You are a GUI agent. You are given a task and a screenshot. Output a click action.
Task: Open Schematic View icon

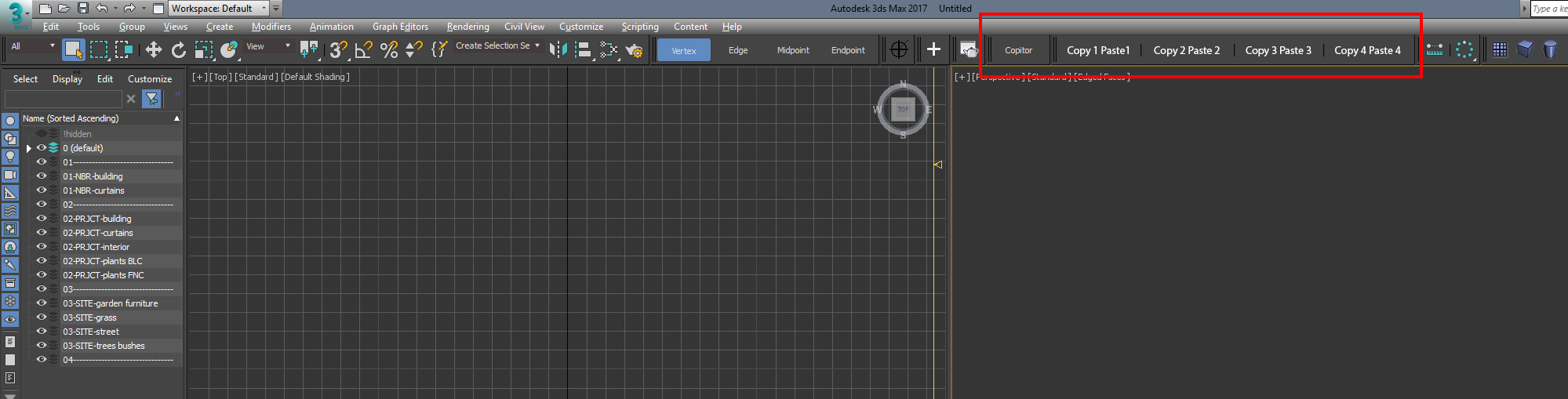[609, 49]
